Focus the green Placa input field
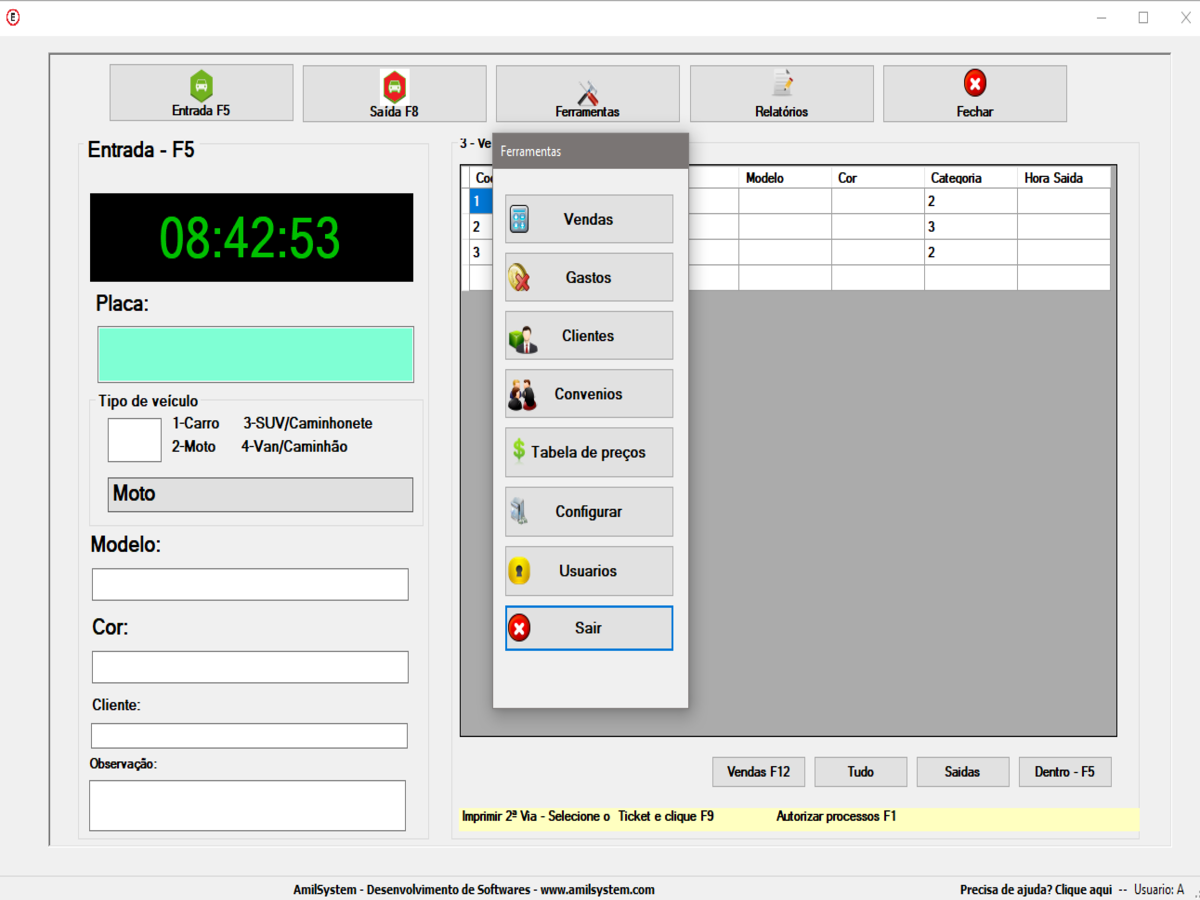Viewport: 1200px width, 900px height. tap(255, 354)
